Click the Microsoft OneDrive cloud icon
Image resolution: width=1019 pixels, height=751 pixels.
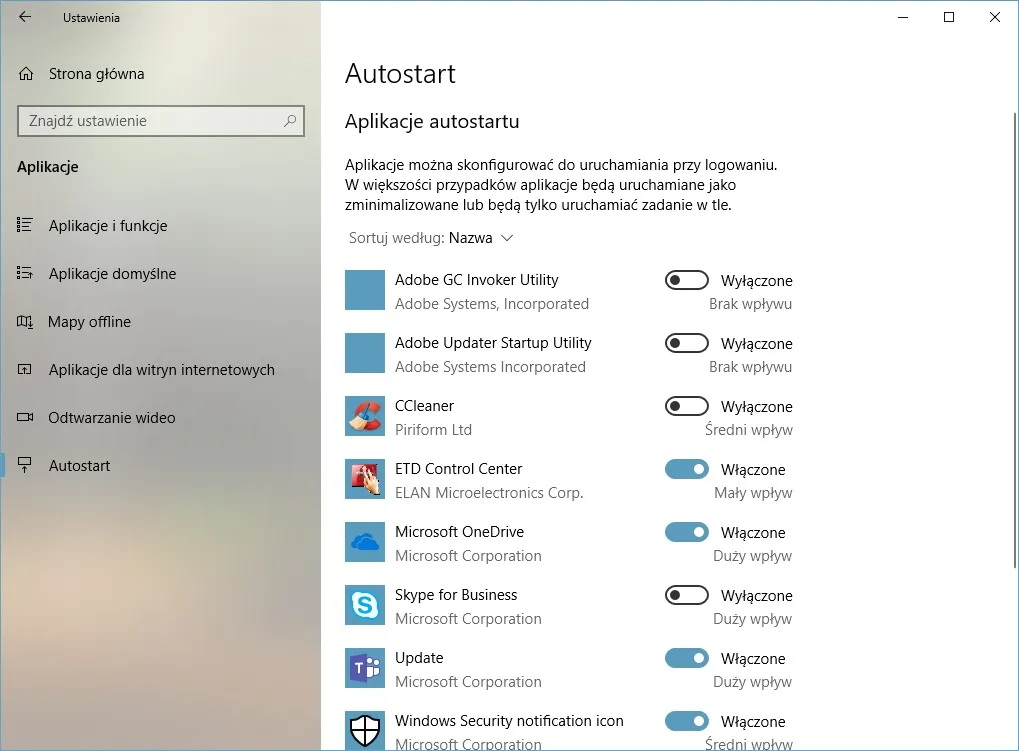(x=363, y=542)
